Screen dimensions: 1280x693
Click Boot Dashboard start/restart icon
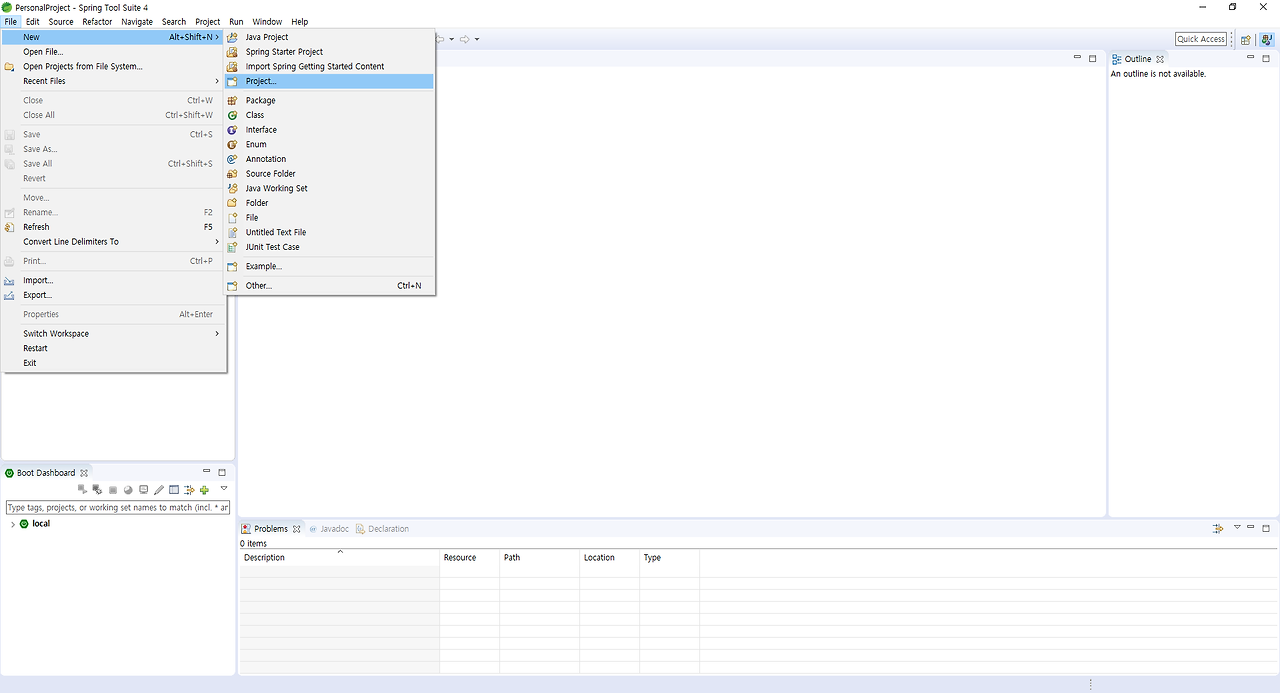82,490
